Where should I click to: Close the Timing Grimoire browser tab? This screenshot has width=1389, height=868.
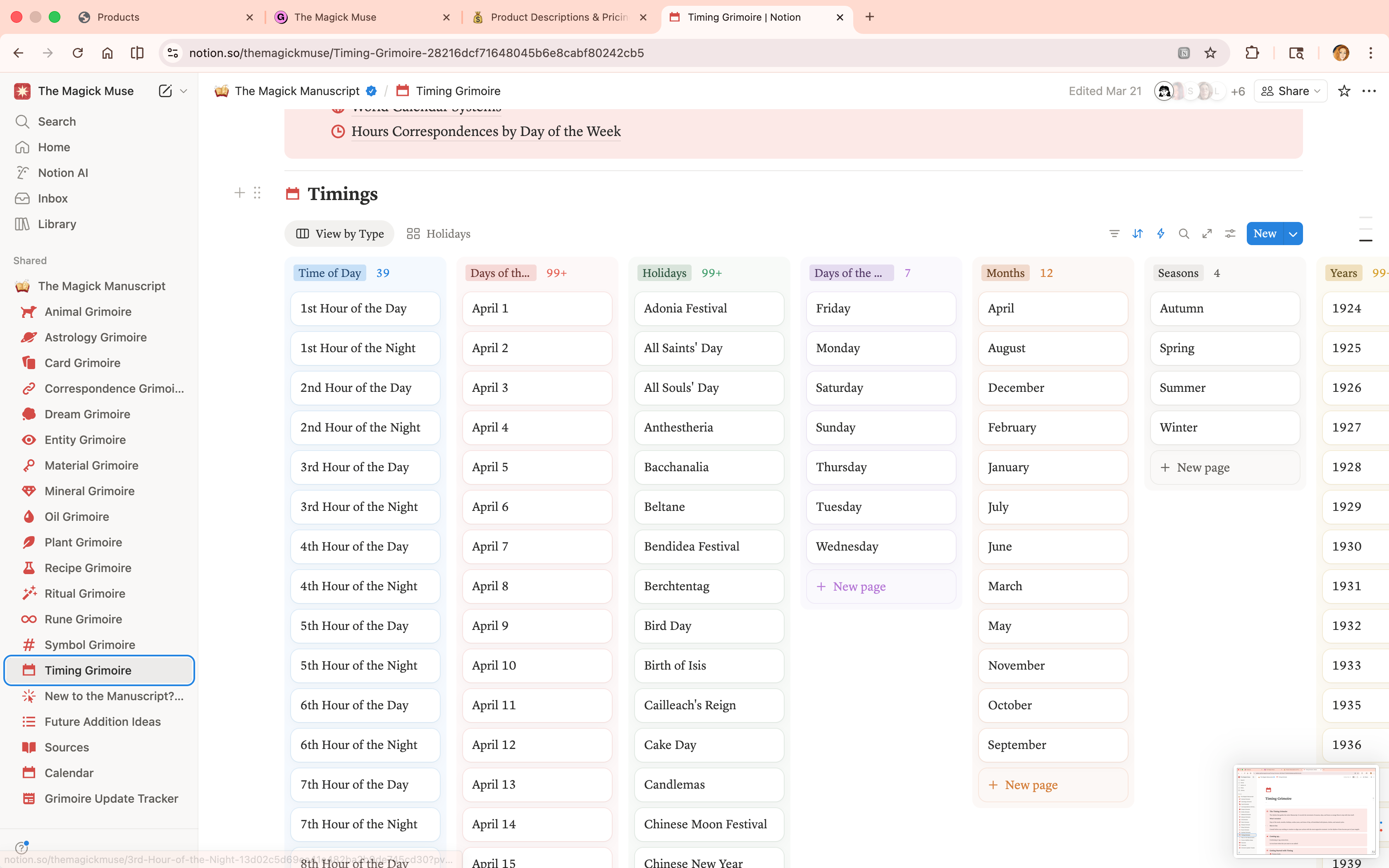coord(840,17)
